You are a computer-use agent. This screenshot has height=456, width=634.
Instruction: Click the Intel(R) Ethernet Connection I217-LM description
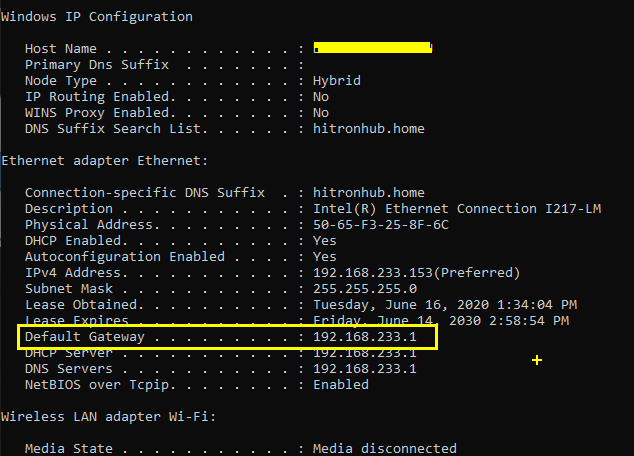point(457,209)
